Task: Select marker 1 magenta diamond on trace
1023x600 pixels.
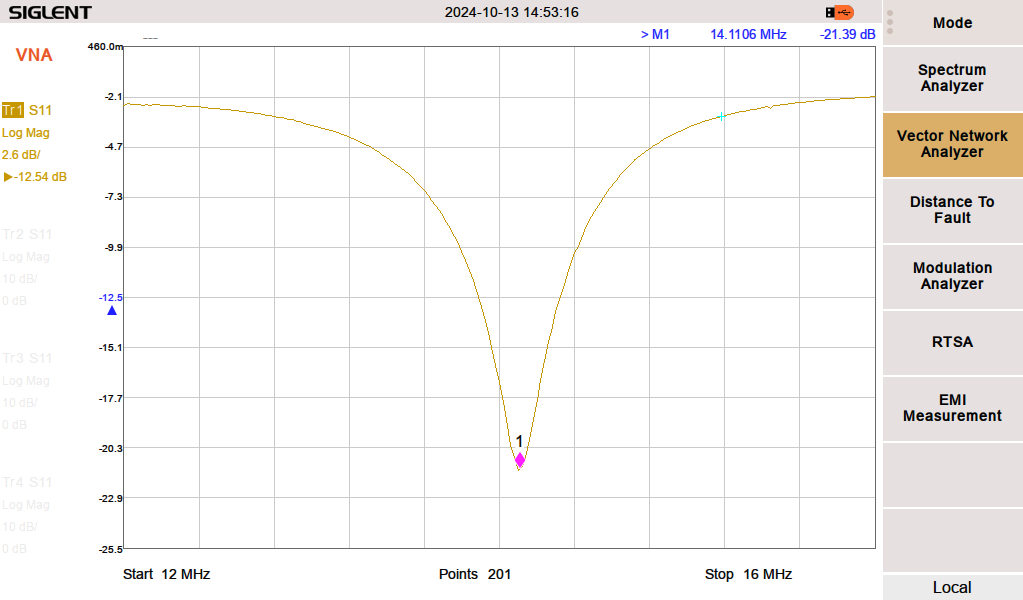Action: tap(520, 460)
